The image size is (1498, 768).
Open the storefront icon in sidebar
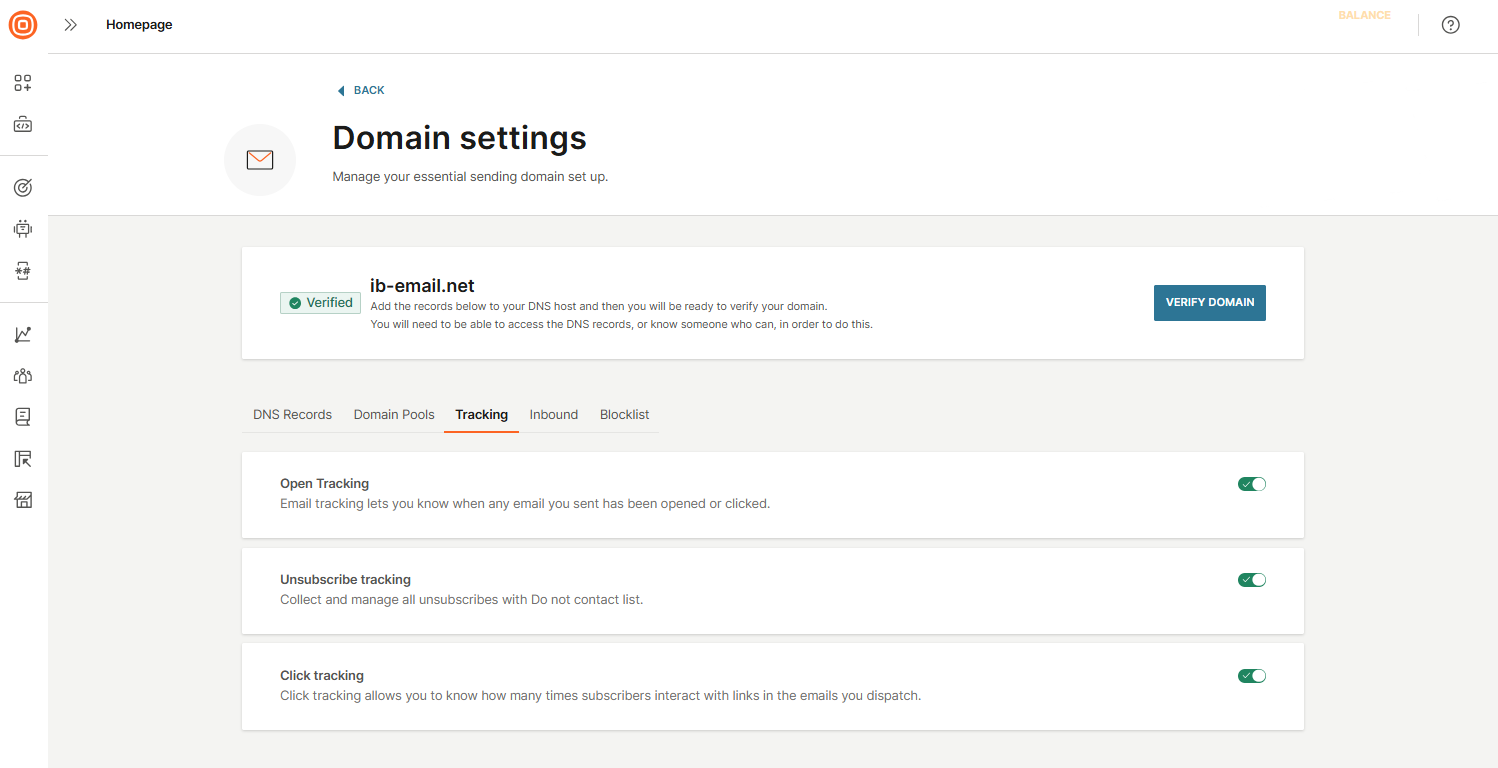23,500
